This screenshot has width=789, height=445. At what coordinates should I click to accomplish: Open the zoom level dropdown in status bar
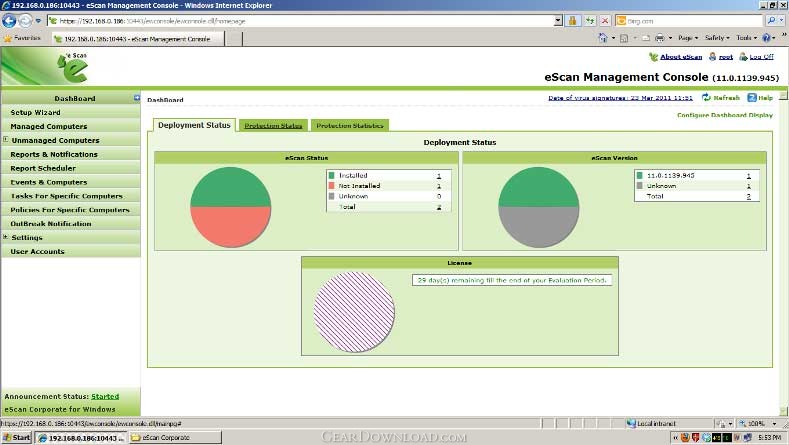[x=778, y=424]
